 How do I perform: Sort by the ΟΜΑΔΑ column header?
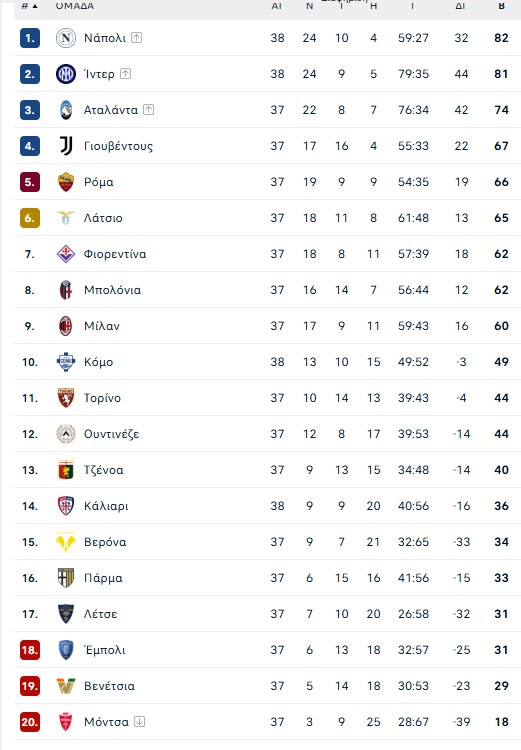coord(75,6)
